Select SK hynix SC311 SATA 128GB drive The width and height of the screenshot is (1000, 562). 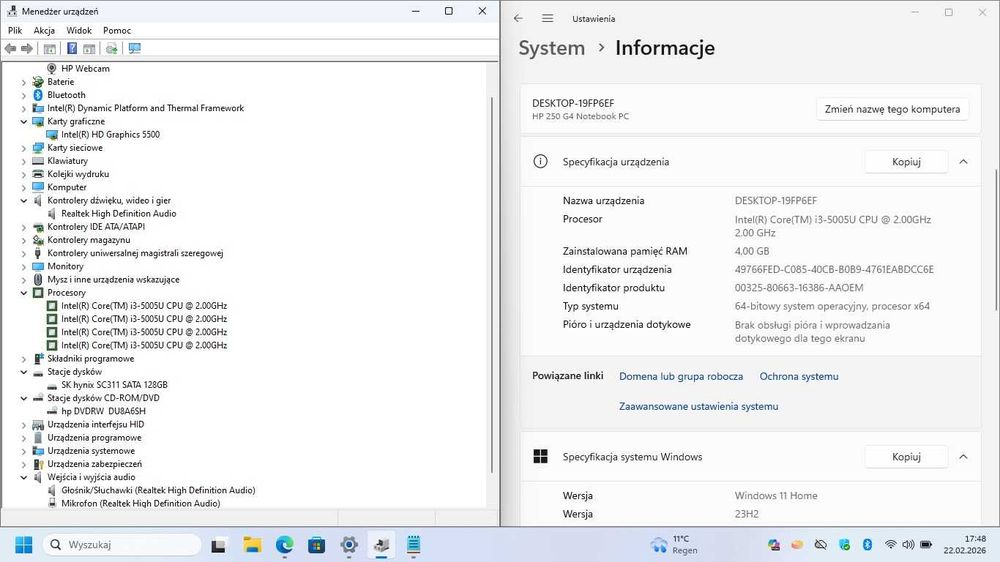pos(114,385)
